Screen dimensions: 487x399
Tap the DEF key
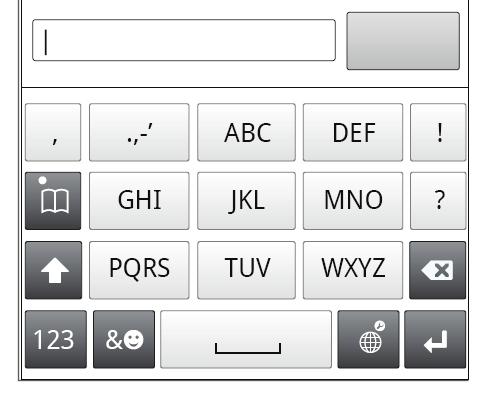353,132
